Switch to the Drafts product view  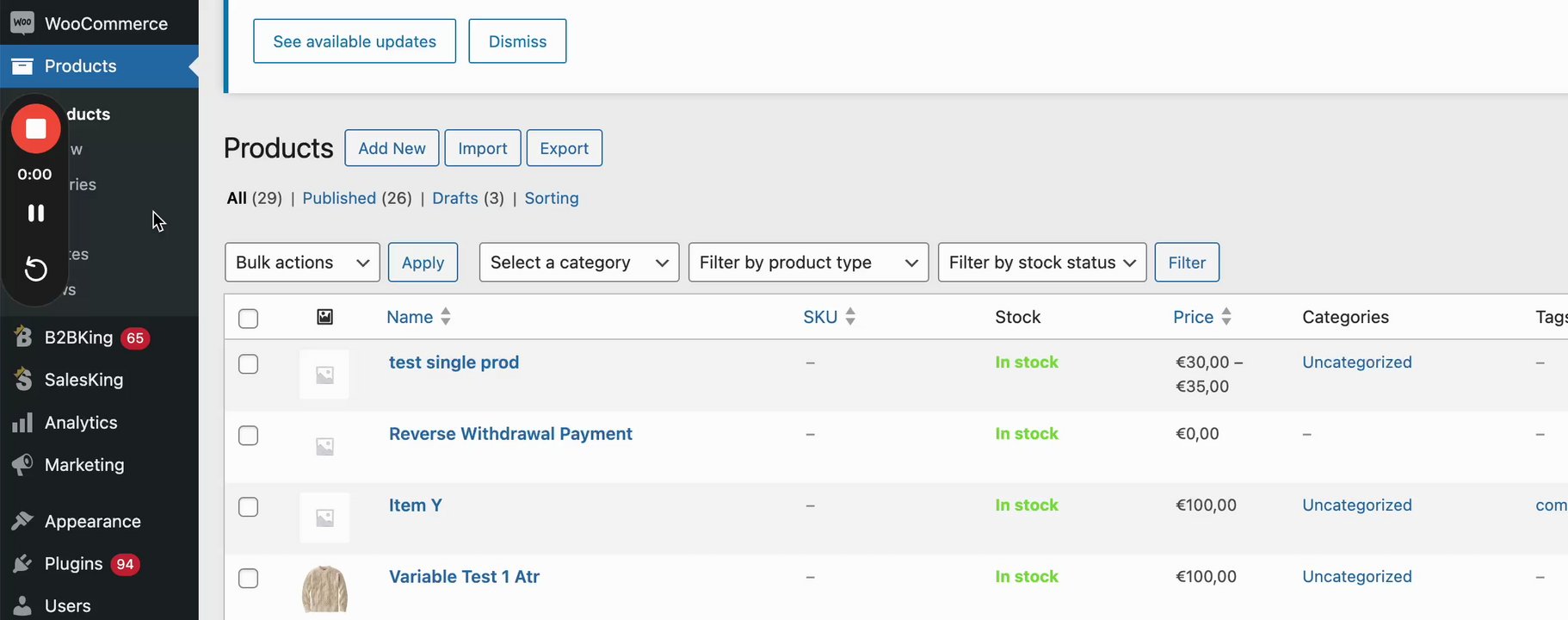pos(454,198)
